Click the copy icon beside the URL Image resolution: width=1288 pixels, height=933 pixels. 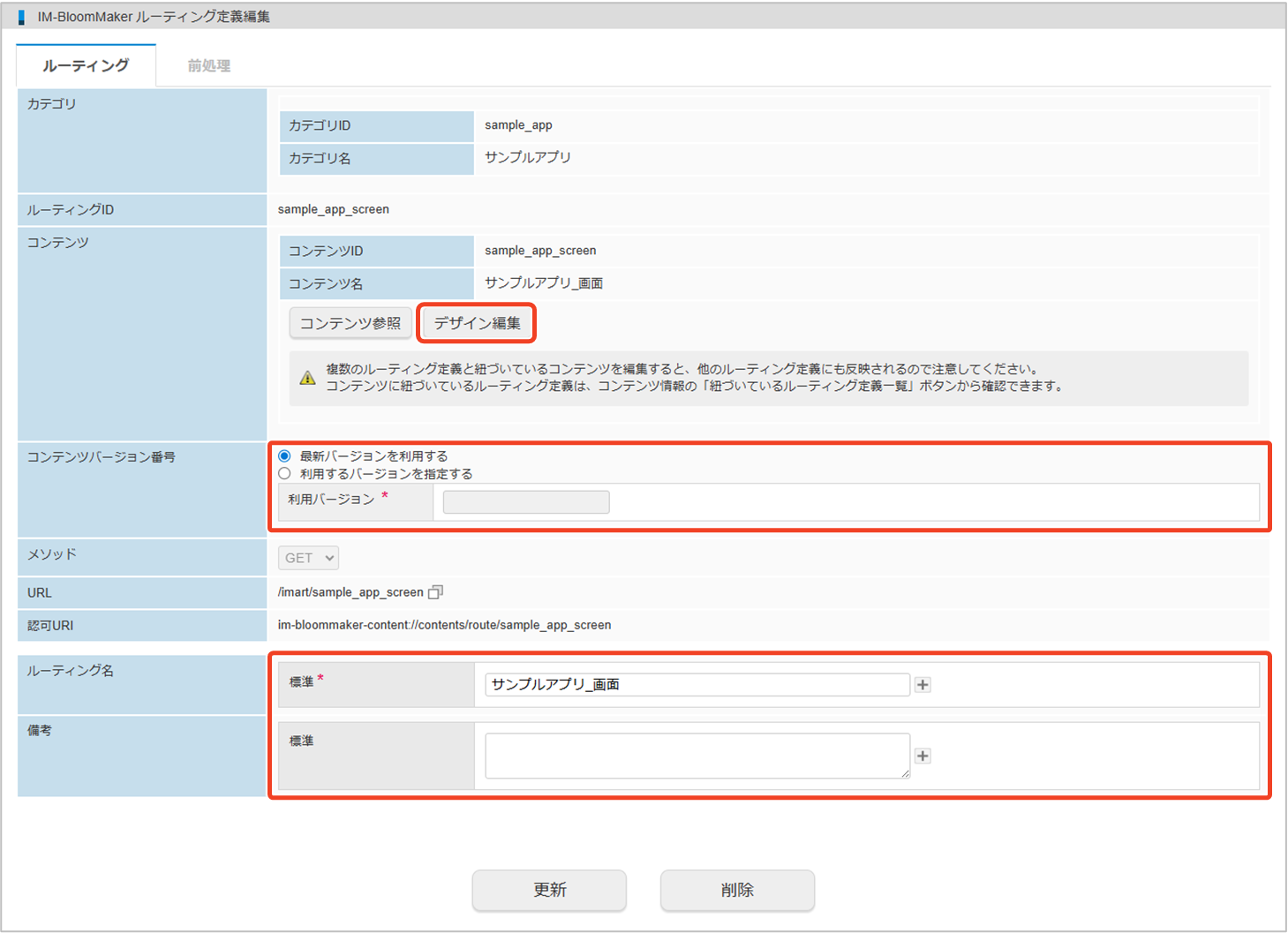tap(435, 592)
